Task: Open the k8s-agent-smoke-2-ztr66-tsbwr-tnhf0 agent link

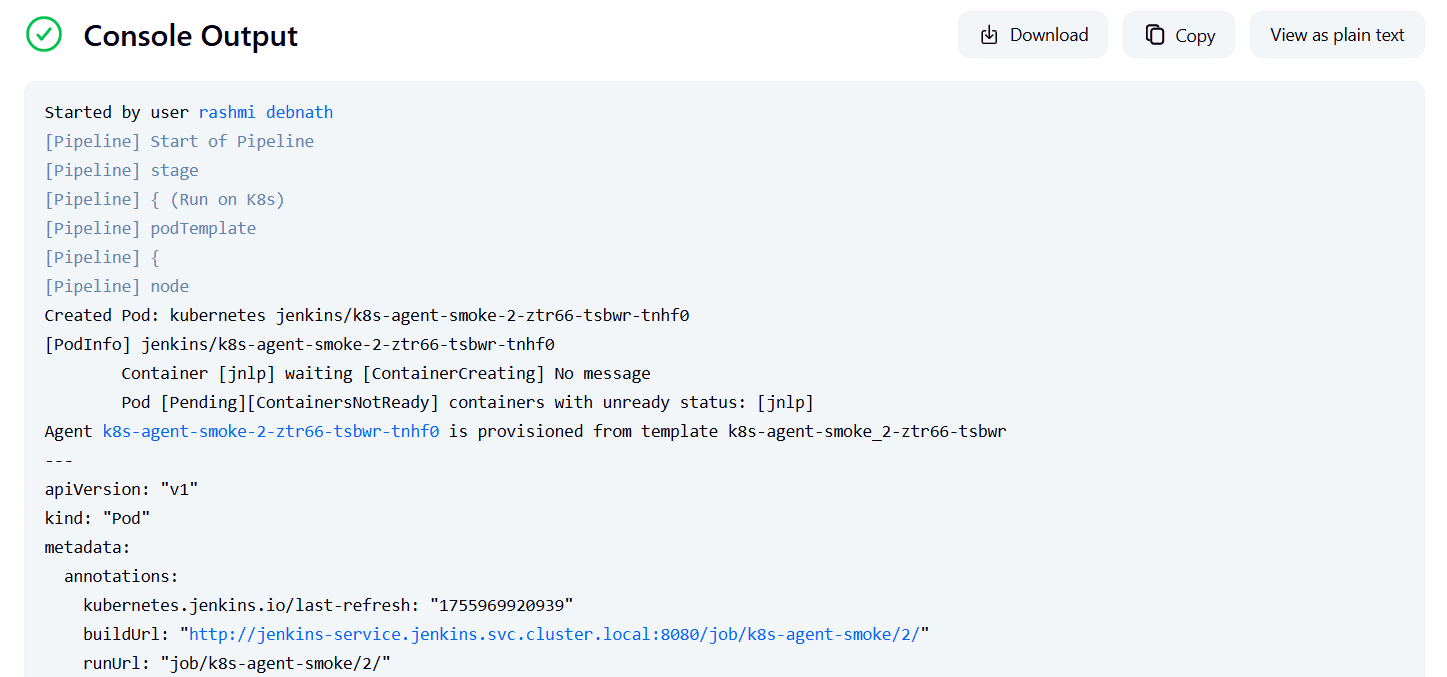Action: [x=270, y=430]
